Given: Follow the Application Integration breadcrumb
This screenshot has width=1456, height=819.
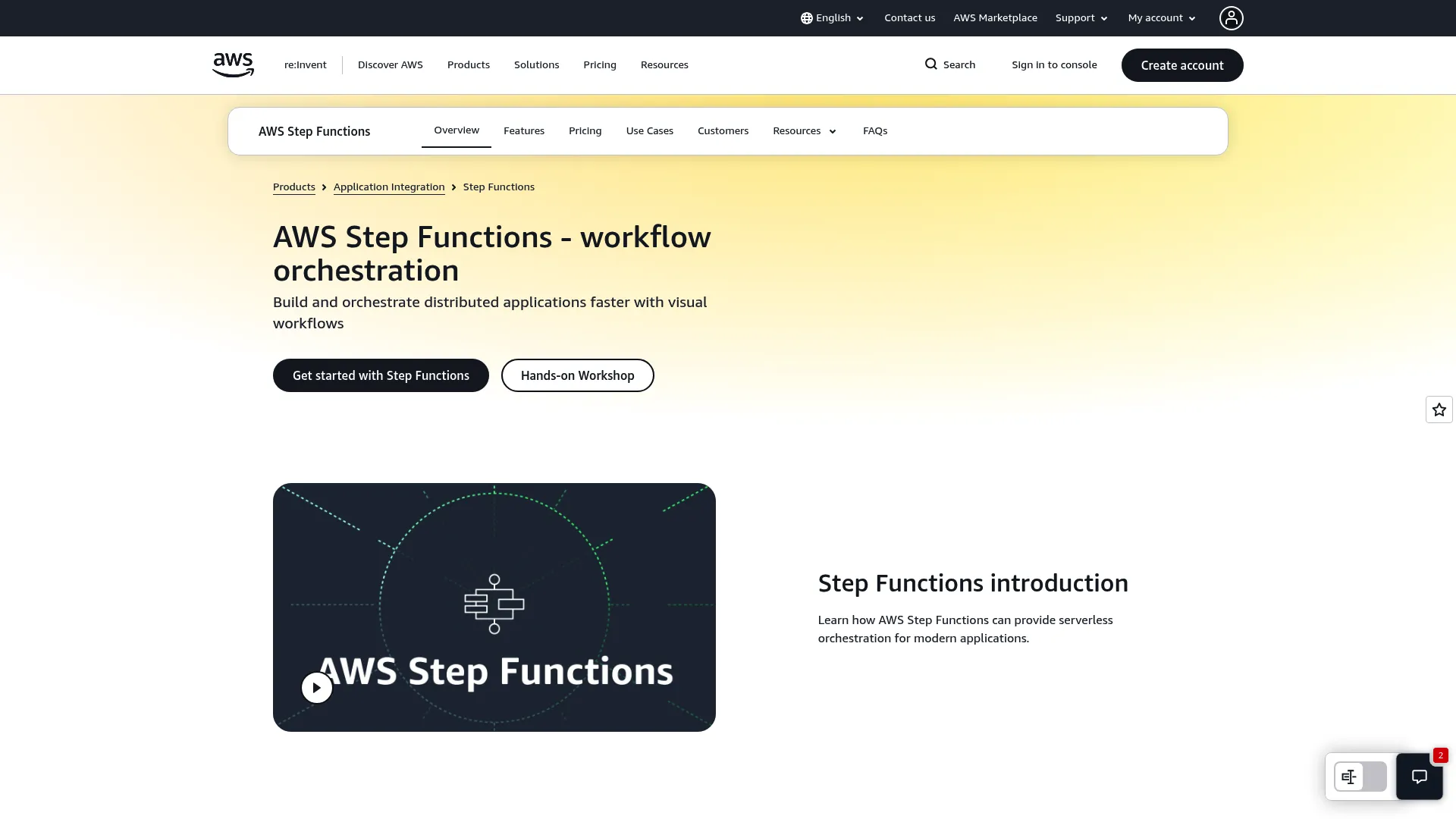Looking at the screenshot, I should pyautogui.click(x=389, y=187).
